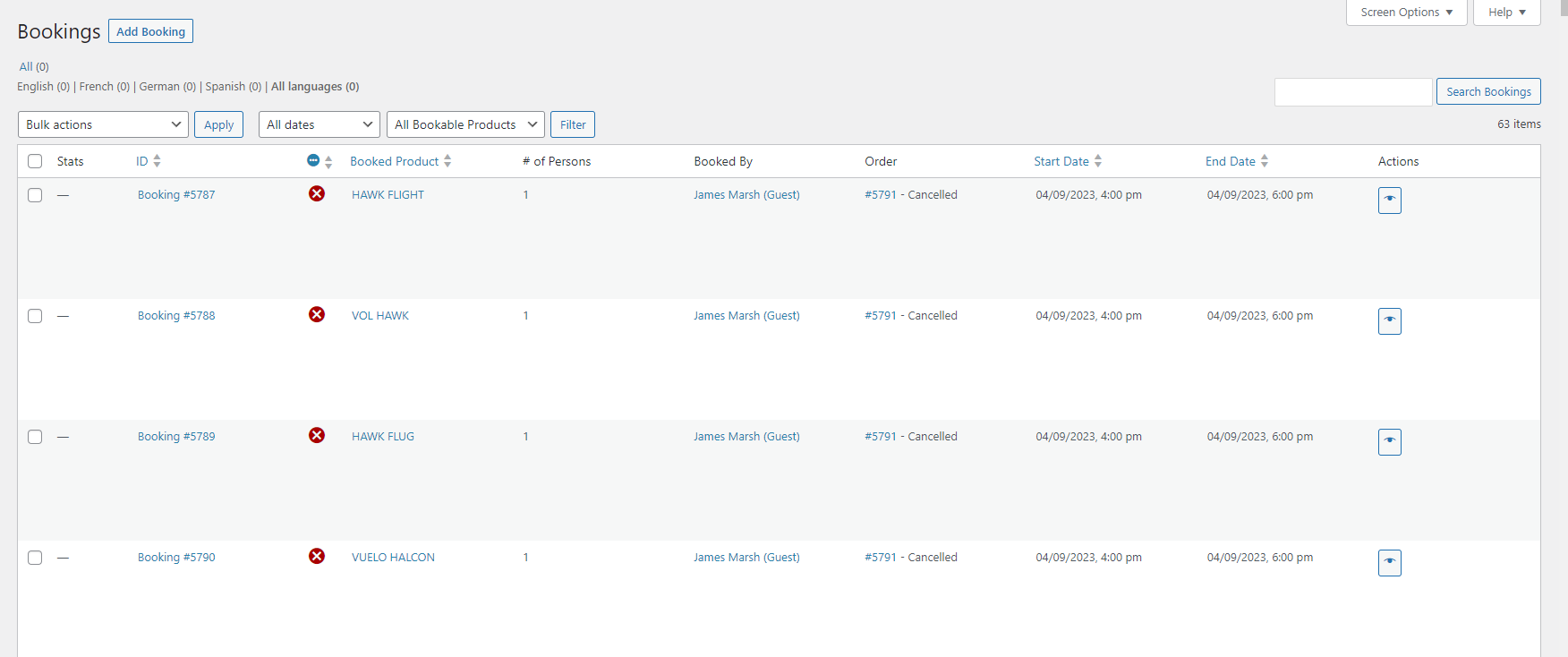The width and height of the screenshot is (1568, 657).
Task: Click the view icon for Booking #5787
Action: point(1389,200)
